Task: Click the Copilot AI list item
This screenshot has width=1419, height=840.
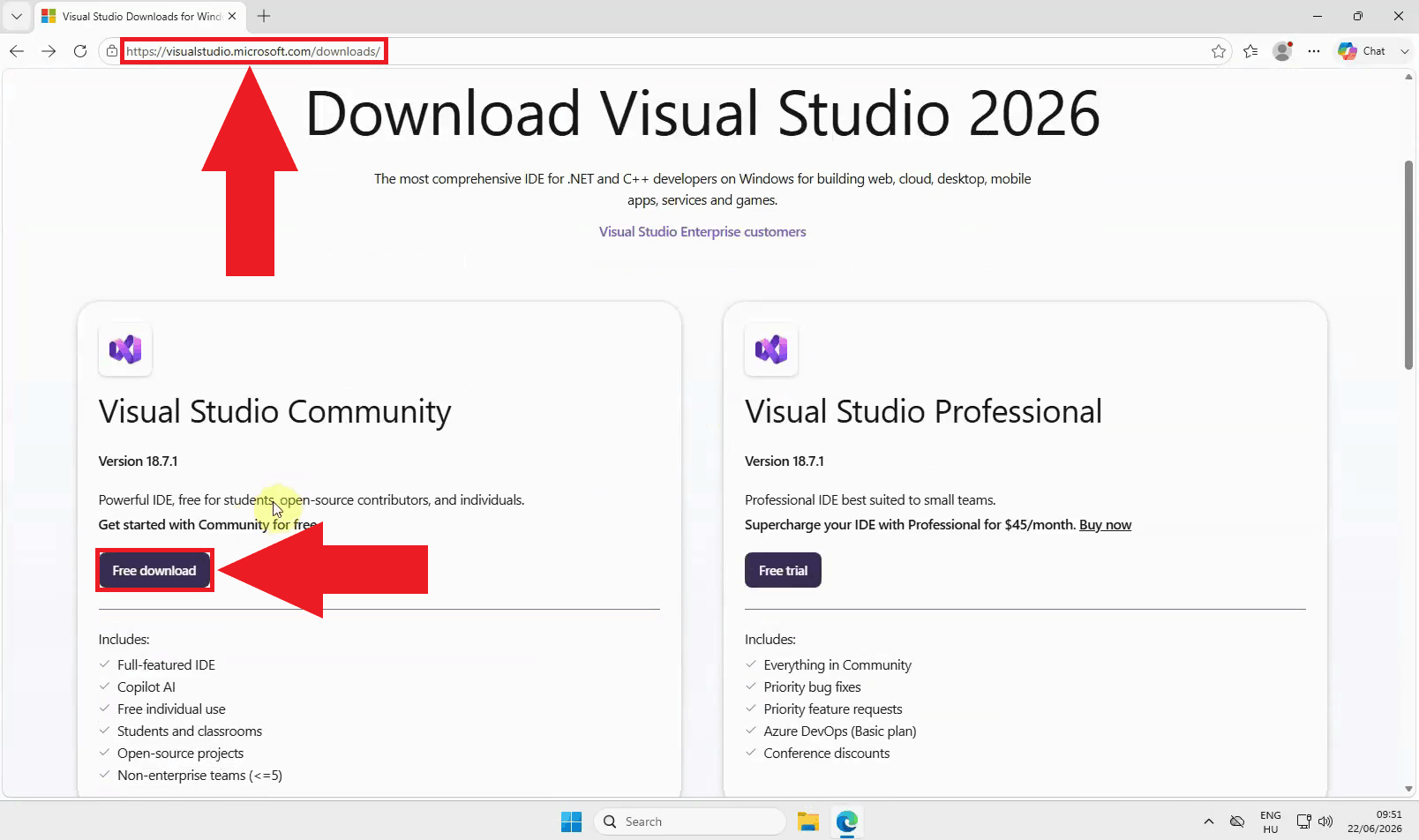Action: [146, 686]
